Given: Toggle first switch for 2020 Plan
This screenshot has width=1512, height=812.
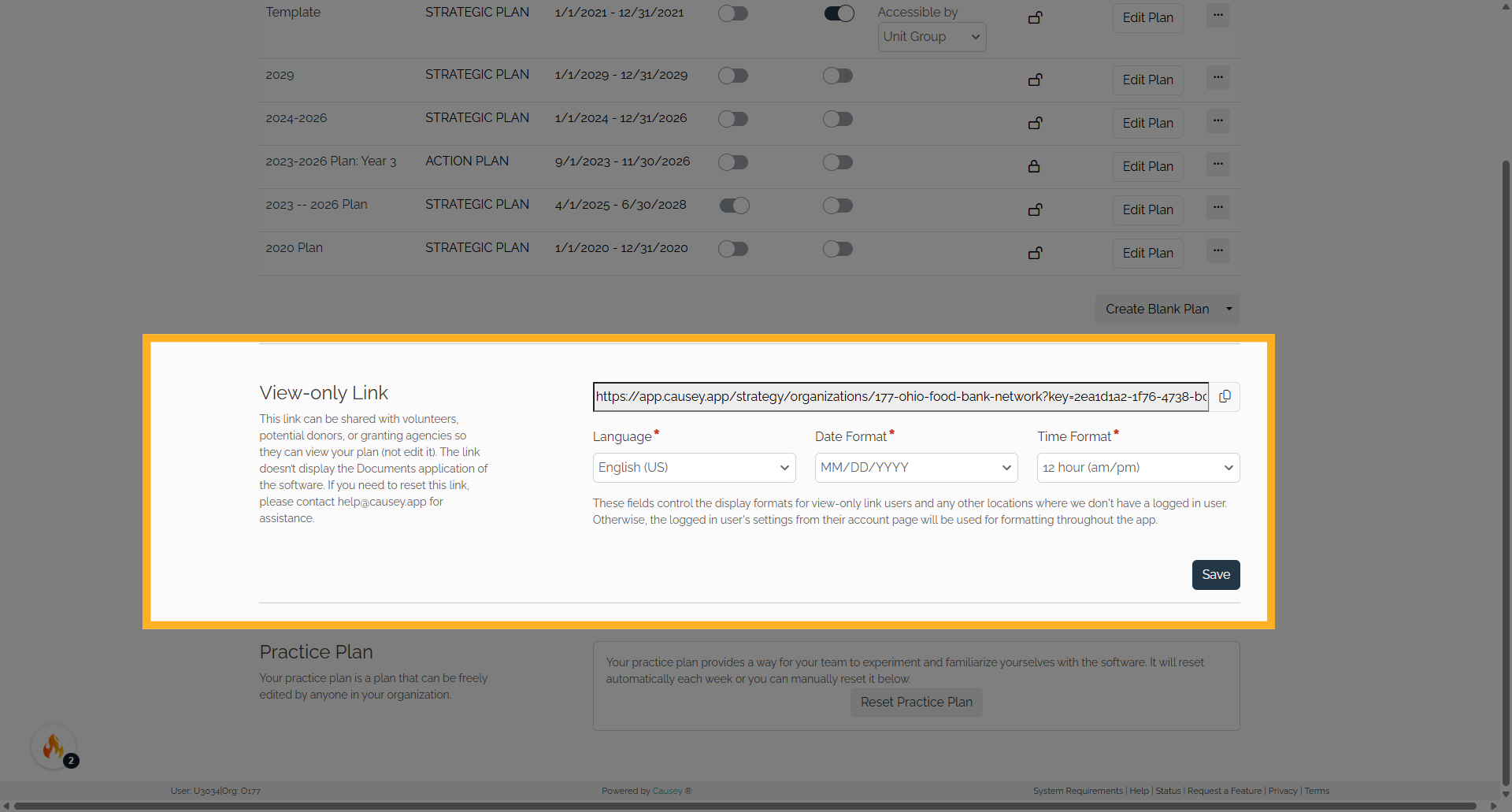Looking at the screenshot, I should tap(733, 249).
